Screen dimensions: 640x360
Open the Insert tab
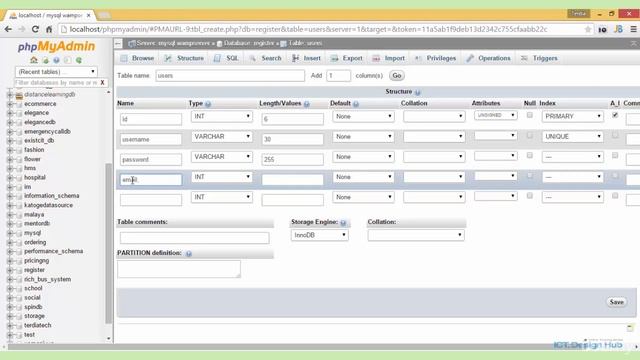click(x=307, y=58)
